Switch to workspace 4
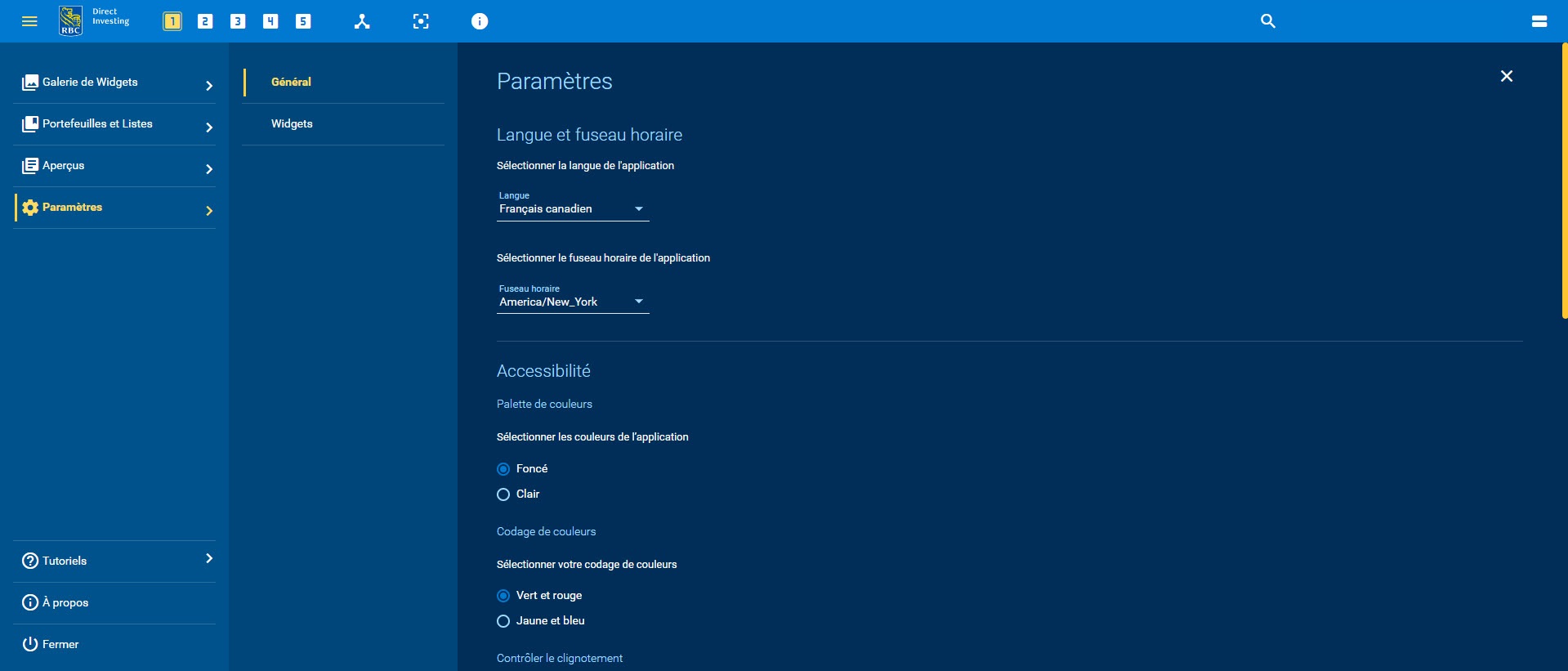 (270, 21)
